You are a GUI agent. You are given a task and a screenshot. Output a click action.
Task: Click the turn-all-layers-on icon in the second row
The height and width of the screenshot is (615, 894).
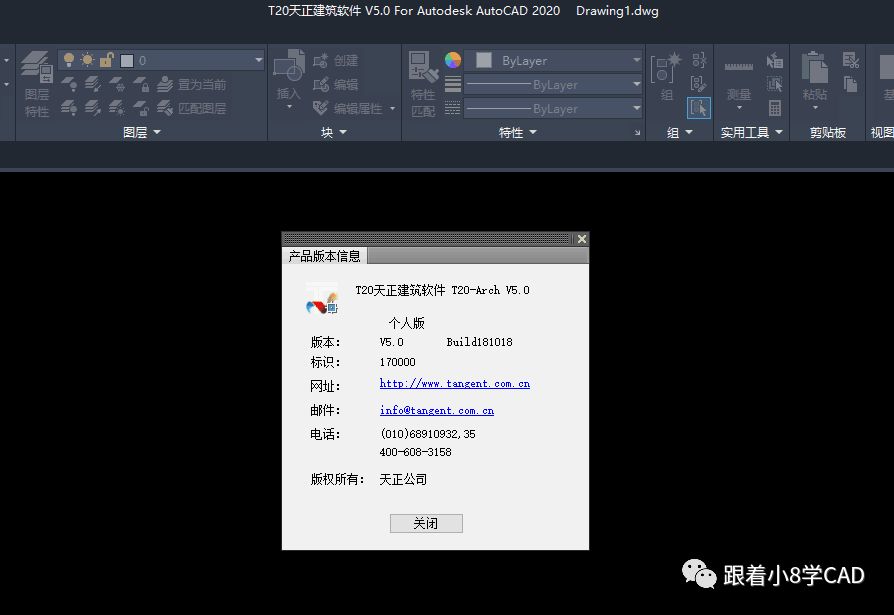point(69,108)
